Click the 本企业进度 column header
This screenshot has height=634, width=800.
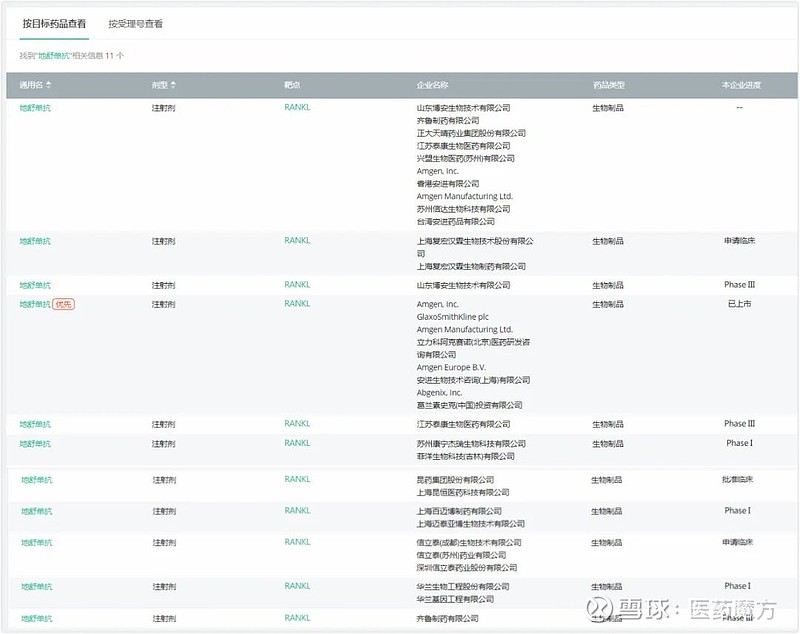741,85
